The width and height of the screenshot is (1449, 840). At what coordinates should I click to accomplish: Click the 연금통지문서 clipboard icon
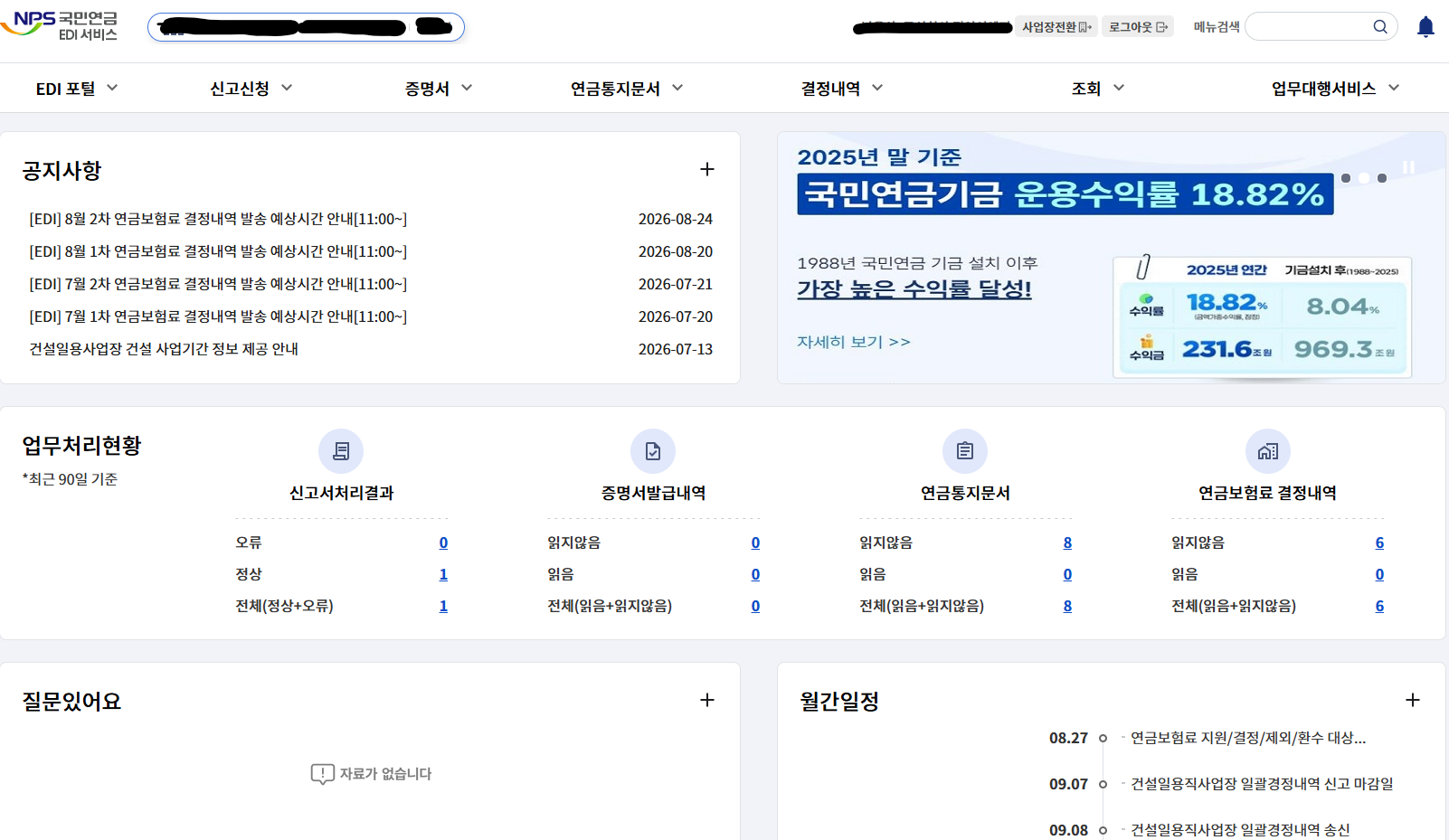click(x=965, y=451)
